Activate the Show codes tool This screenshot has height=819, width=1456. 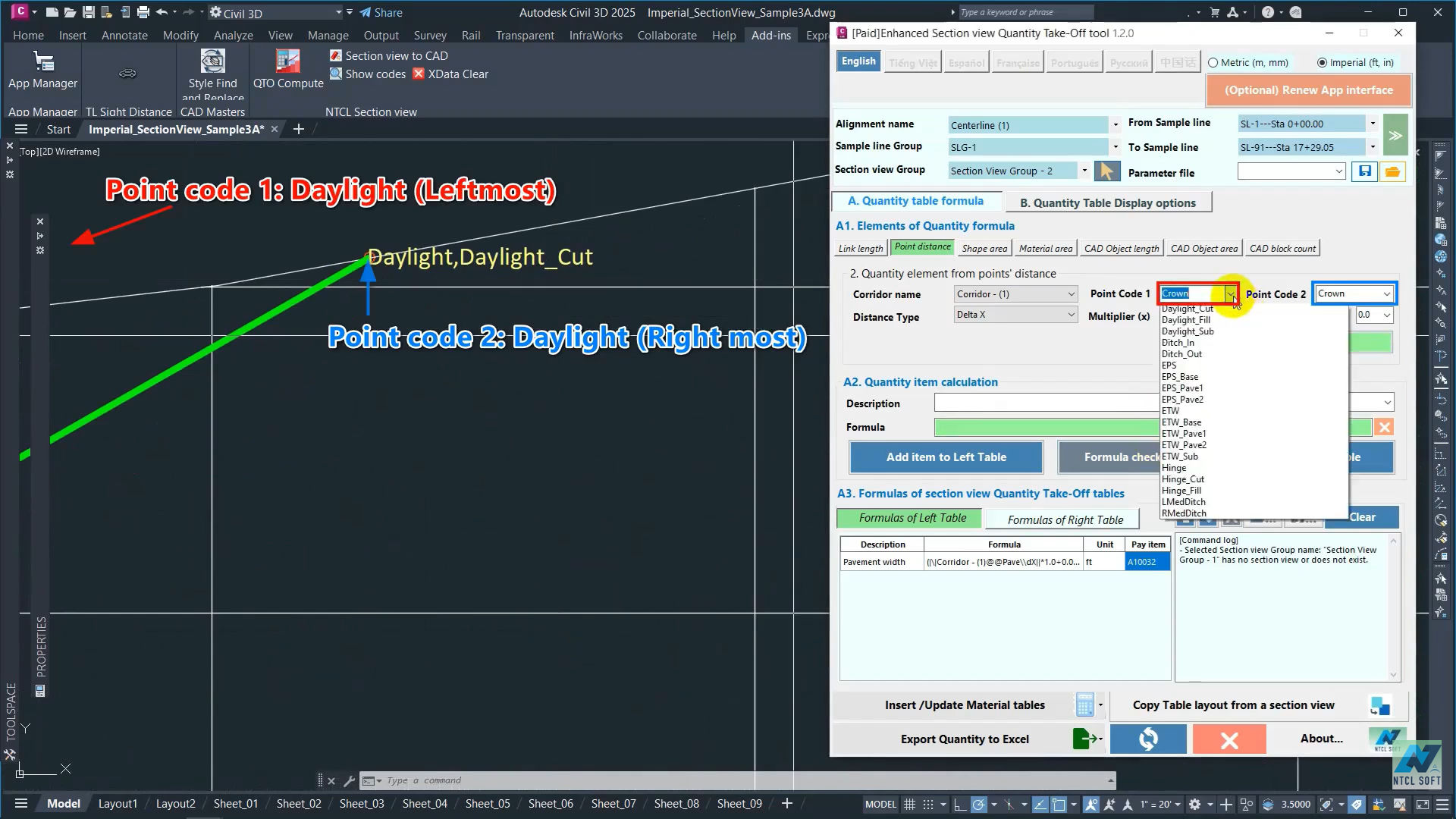click(x=336, y=74)
